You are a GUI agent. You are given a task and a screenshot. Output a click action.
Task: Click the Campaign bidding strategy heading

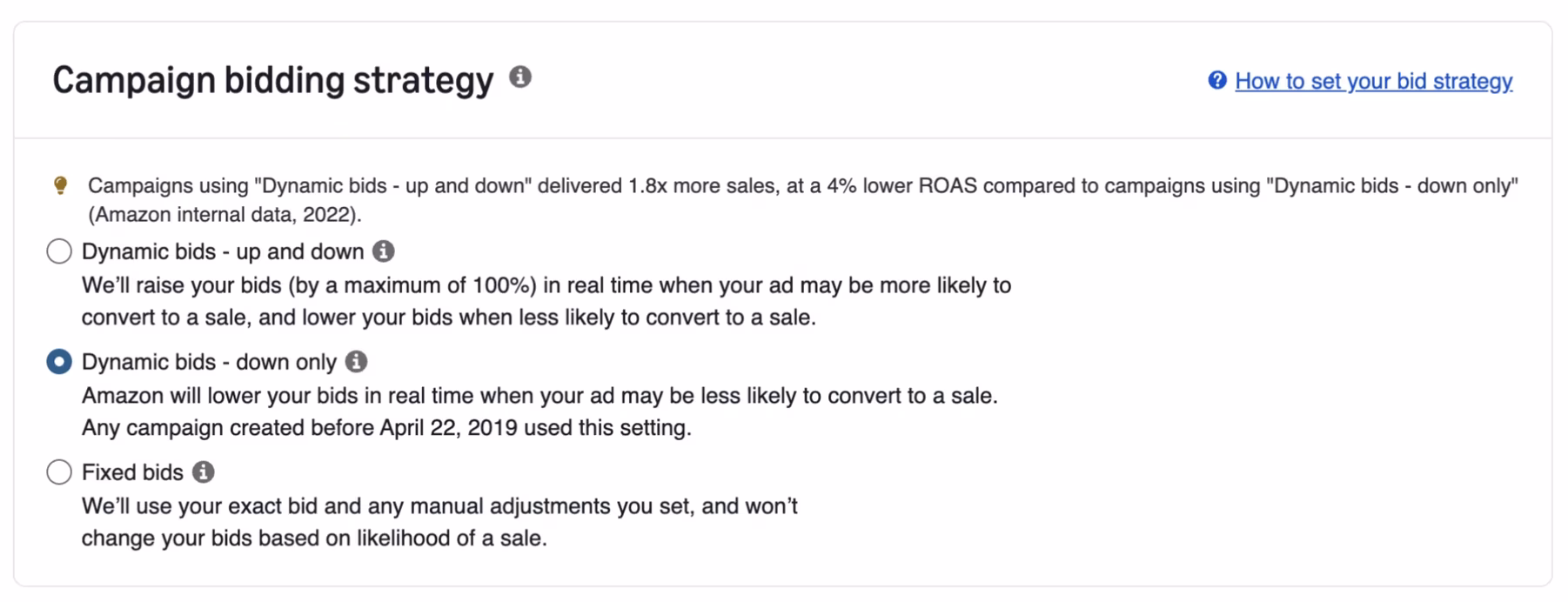coord(272,80)
